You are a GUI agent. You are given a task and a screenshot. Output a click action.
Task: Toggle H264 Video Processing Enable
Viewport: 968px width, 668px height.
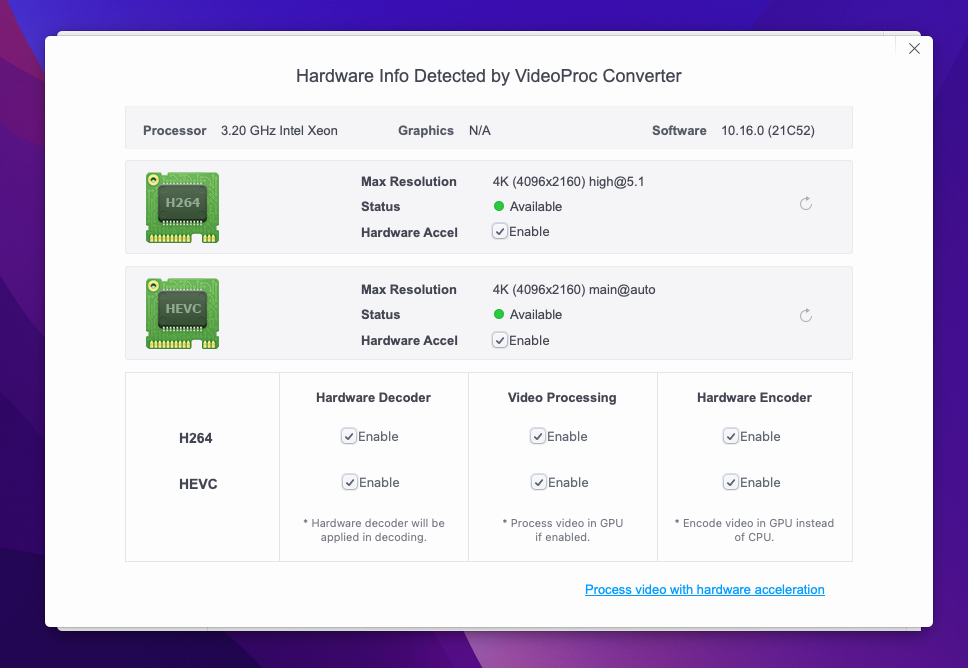pos(538,436)
